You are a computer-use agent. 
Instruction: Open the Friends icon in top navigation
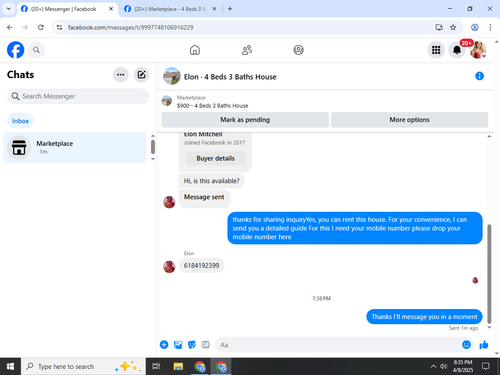tap(247, 50)
